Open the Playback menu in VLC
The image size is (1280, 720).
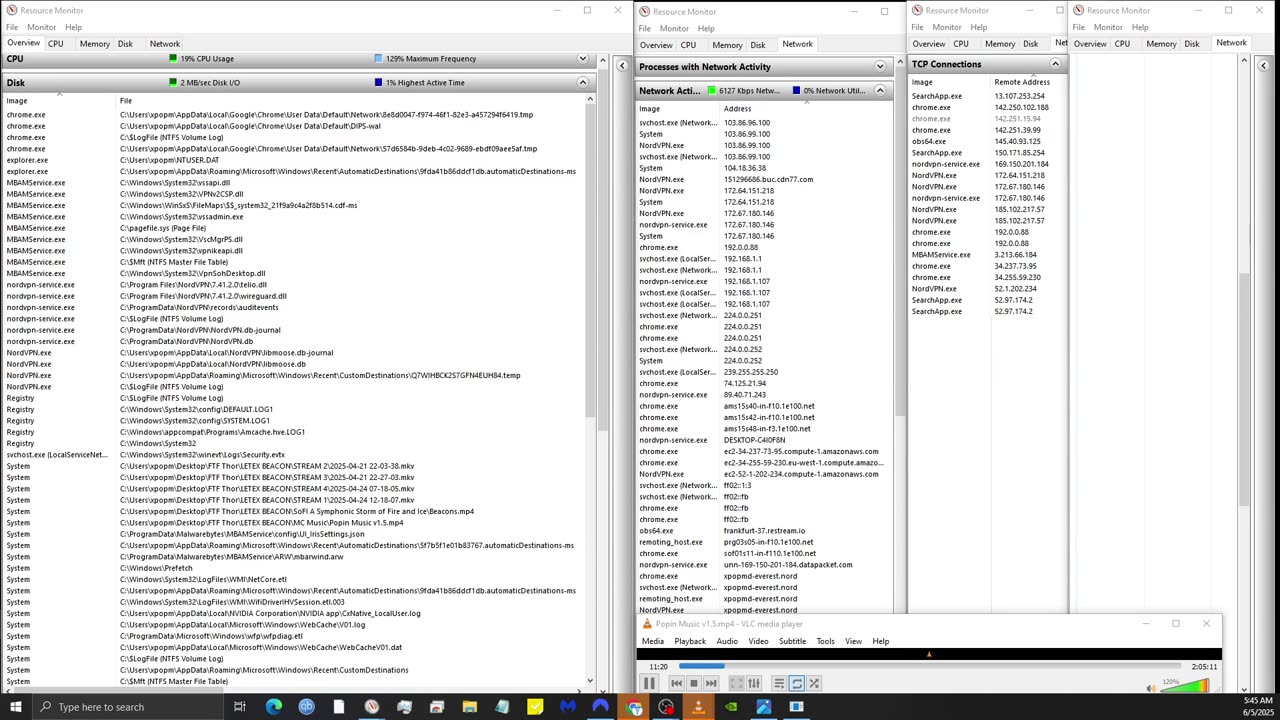pos(690,641)
